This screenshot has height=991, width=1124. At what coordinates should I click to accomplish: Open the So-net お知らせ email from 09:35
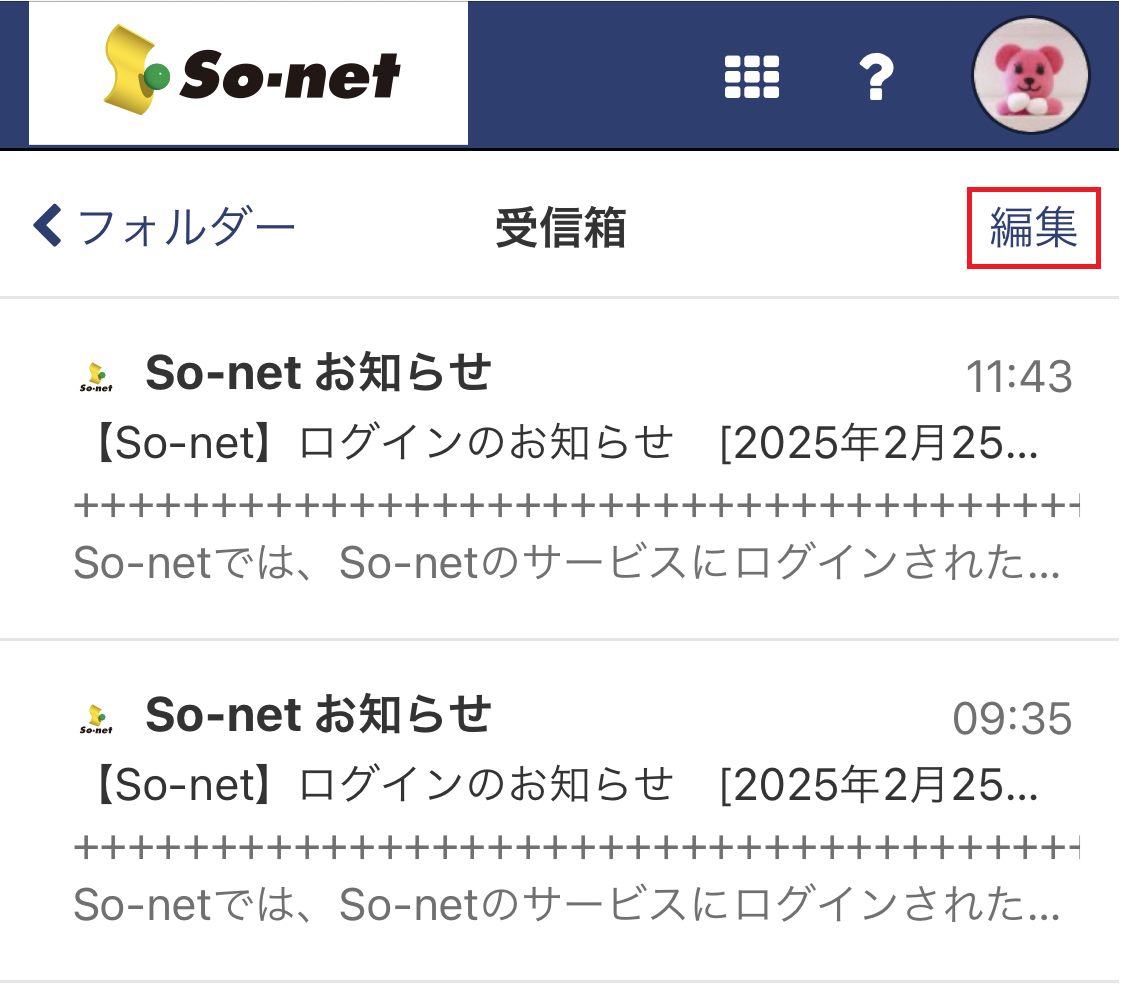pos(318,715)
